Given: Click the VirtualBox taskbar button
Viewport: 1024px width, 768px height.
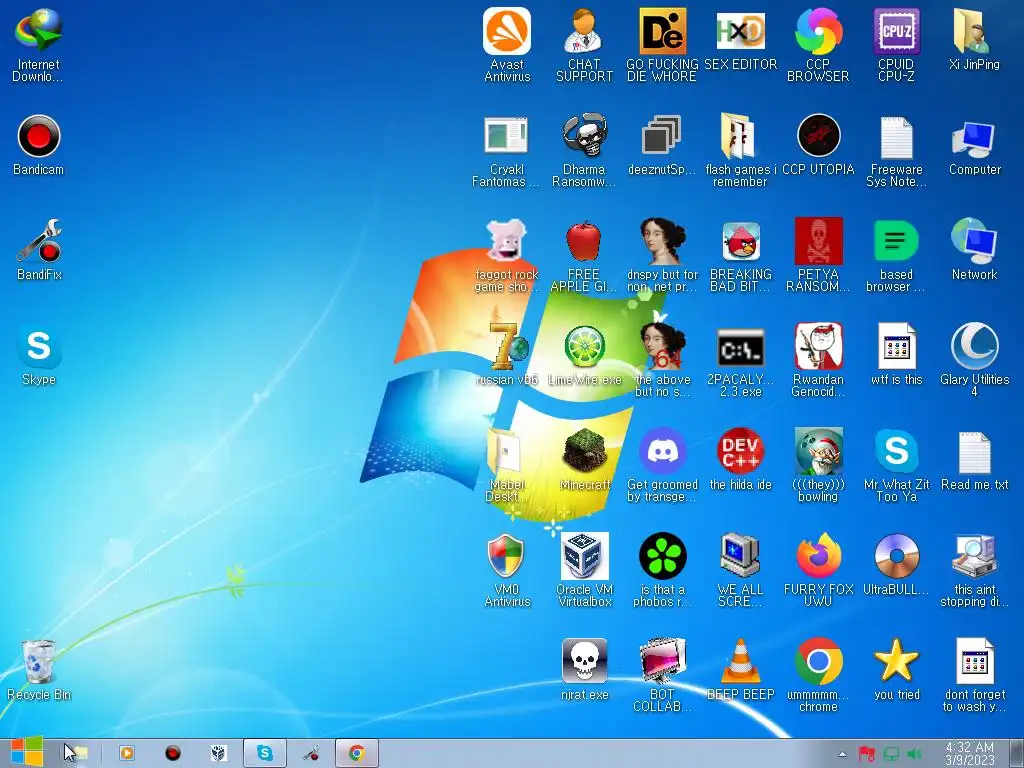Looking at the screenshot, I should pos(219,753).
